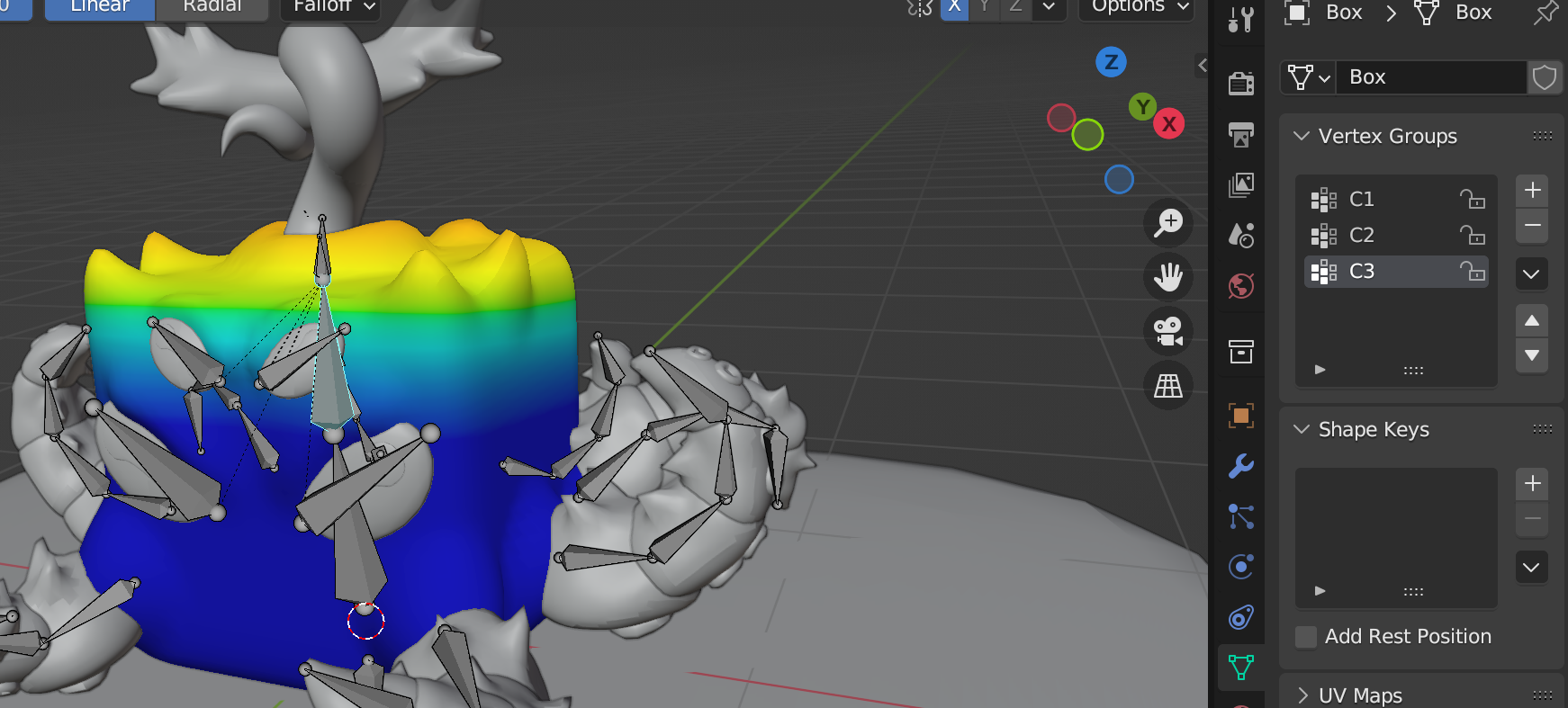Click the object icon in the breadcrumb
This screenshot has width=1568, height=708.
[x=1297, y=13]
